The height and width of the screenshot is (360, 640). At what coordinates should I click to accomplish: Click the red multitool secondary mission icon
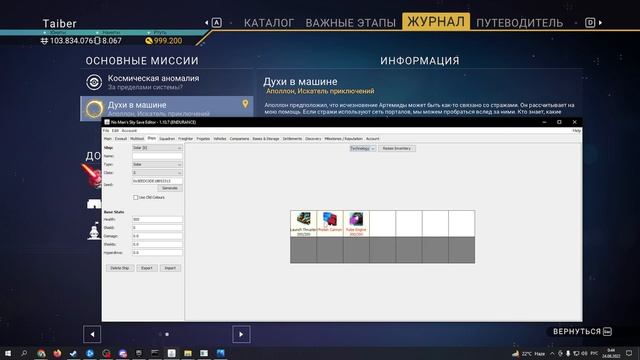pos(92,176)
